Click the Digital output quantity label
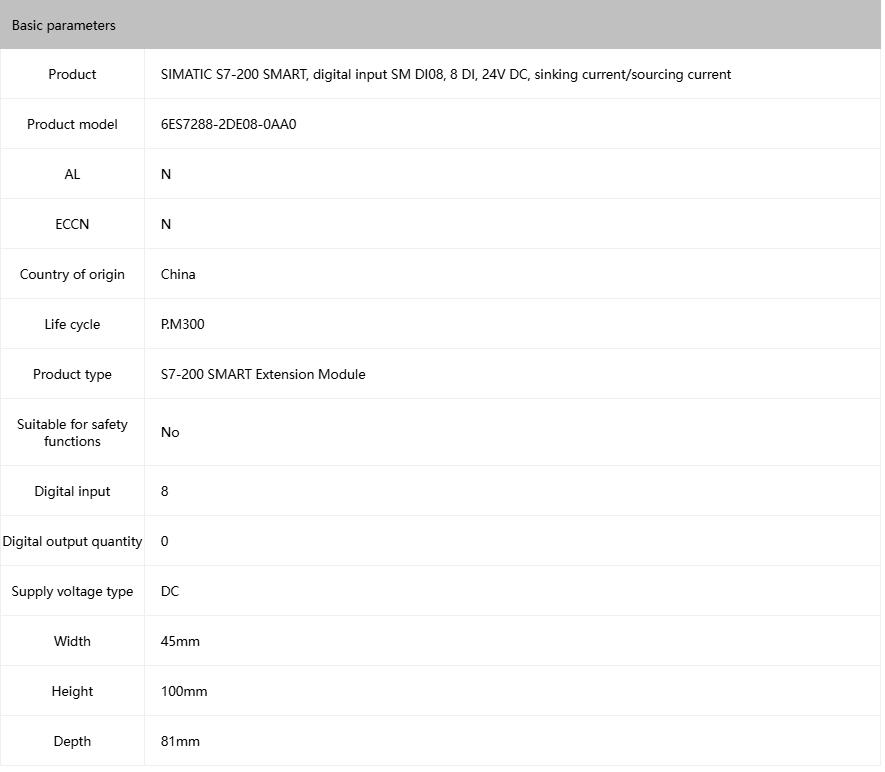This screenshot has height=772, width=885. pyautogui.click(x=72, y=541)
